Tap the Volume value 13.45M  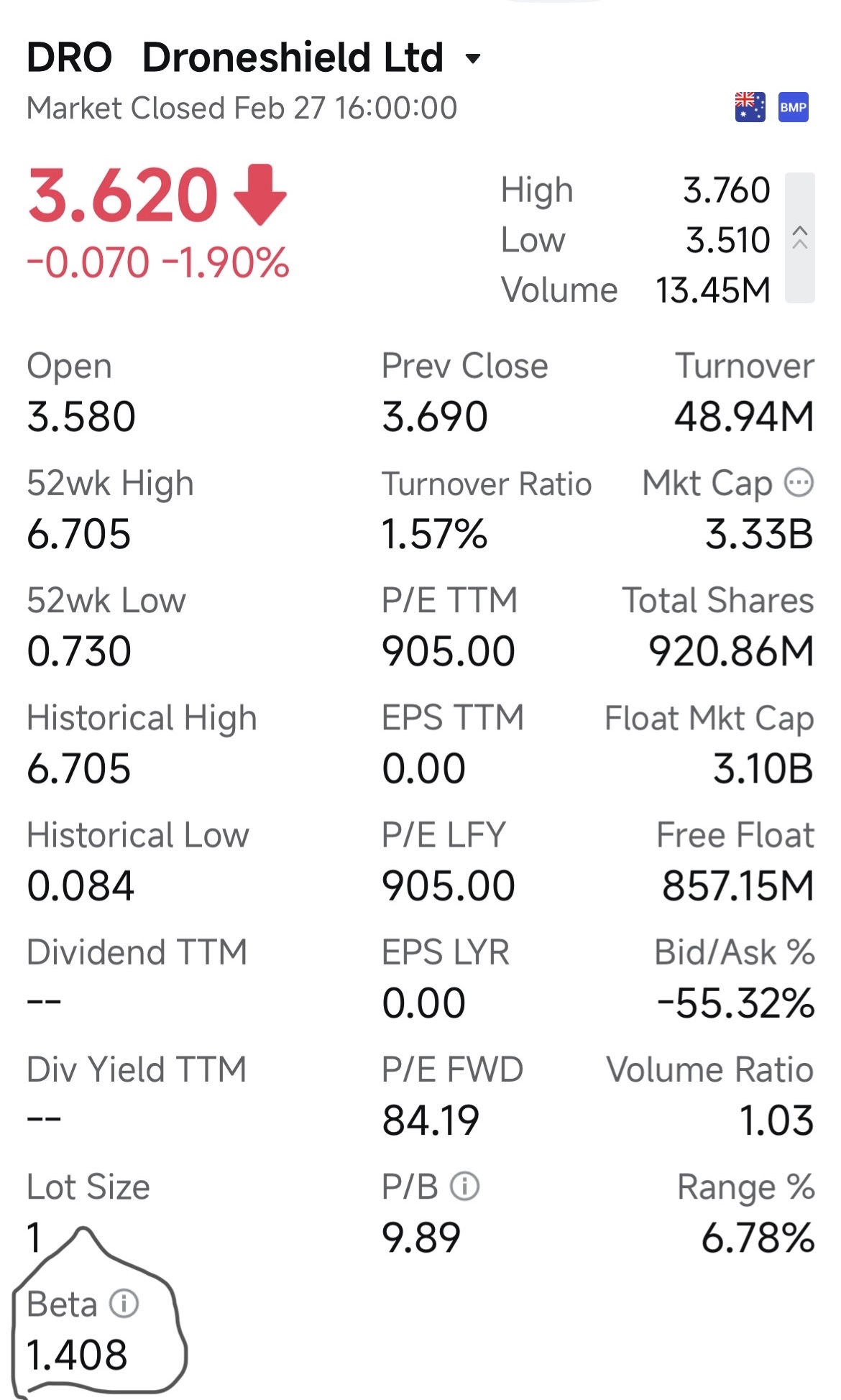pyautogui.click(x=713, y=290)
